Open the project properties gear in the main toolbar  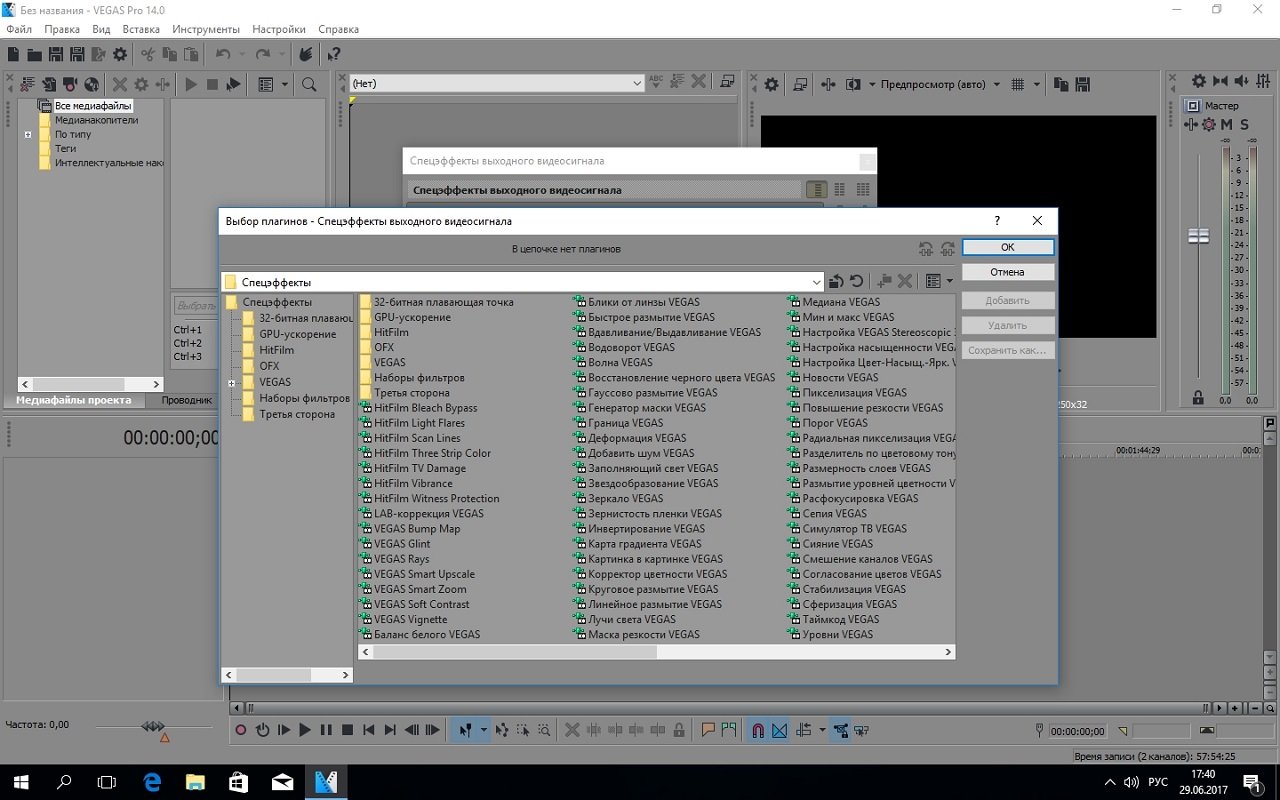coord(120,55)
